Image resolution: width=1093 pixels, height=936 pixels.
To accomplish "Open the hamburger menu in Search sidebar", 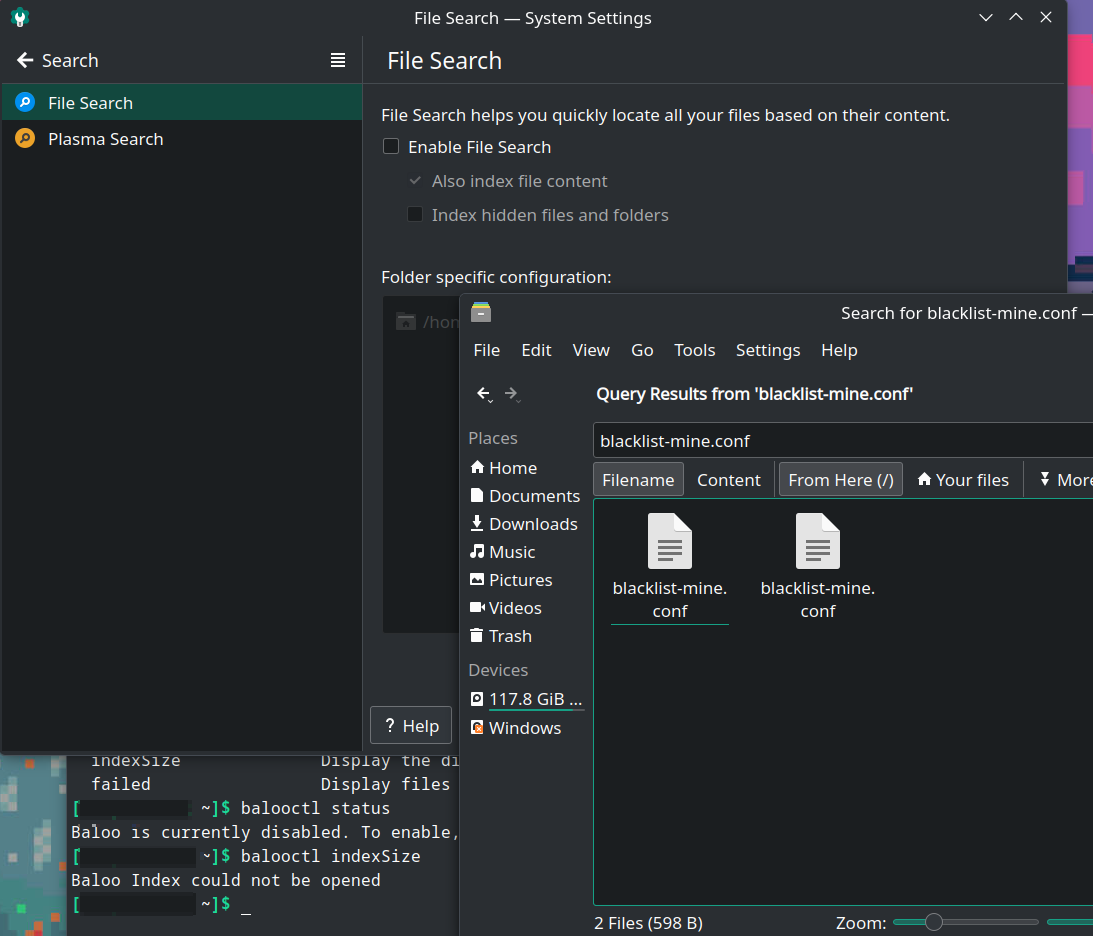I will (x=338, y=61).
